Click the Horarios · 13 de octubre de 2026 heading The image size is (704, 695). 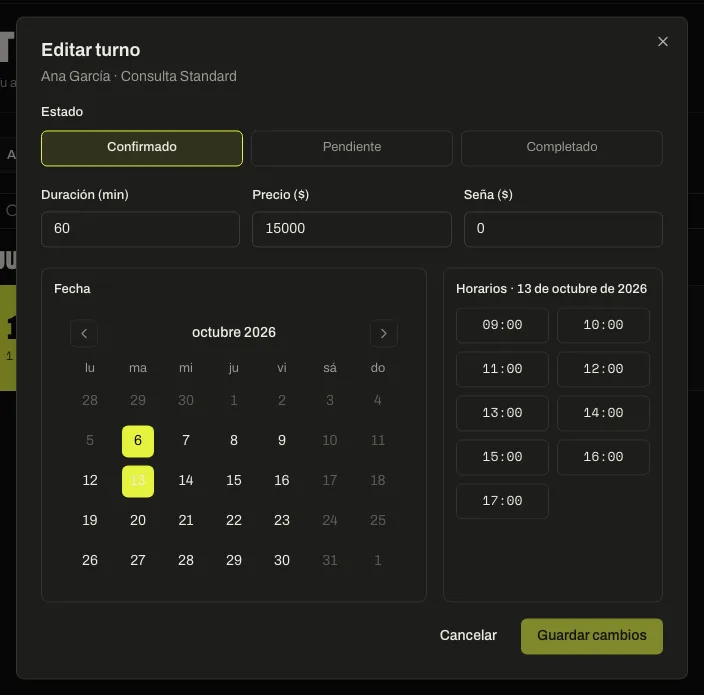(551, 289)
